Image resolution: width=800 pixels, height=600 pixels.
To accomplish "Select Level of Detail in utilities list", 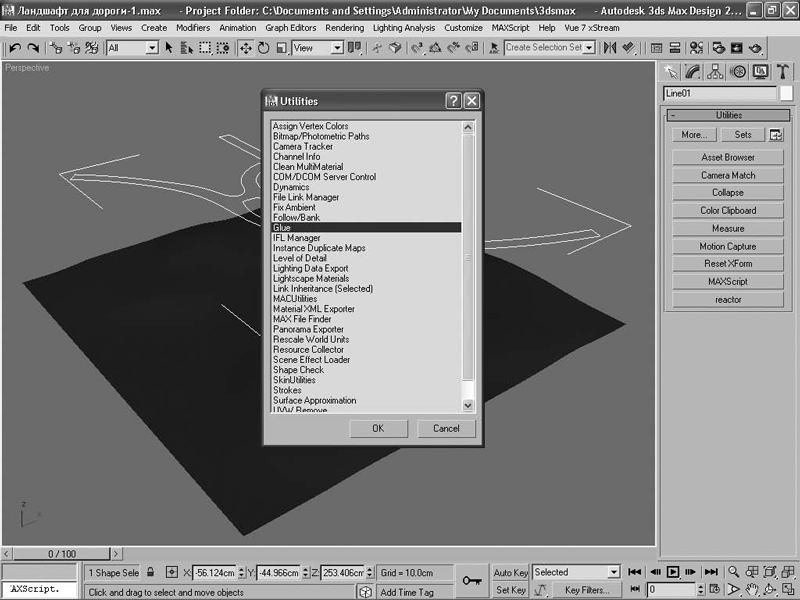I will point(300,258).
